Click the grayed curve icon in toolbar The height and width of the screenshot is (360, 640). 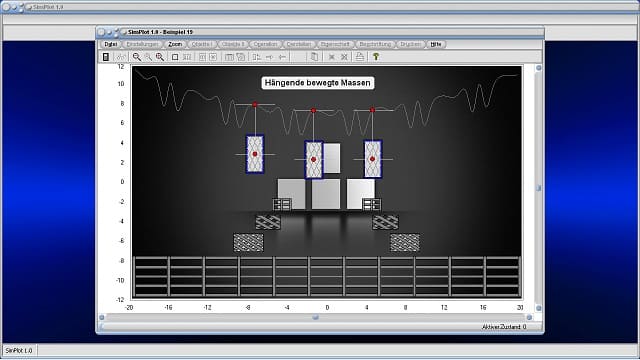click(121, 57)
